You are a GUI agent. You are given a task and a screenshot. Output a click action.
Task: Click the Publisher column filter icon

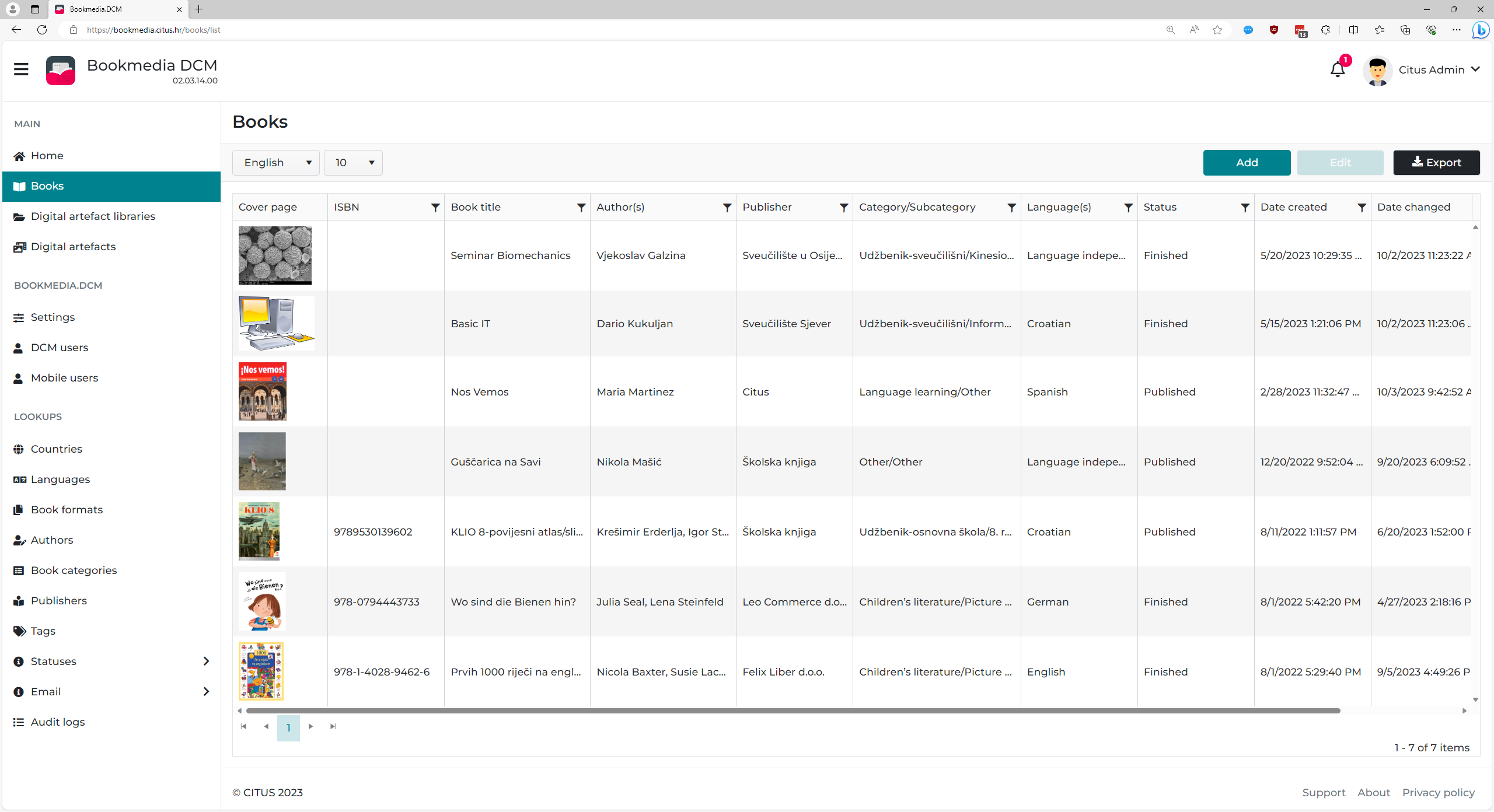point(843,208)
